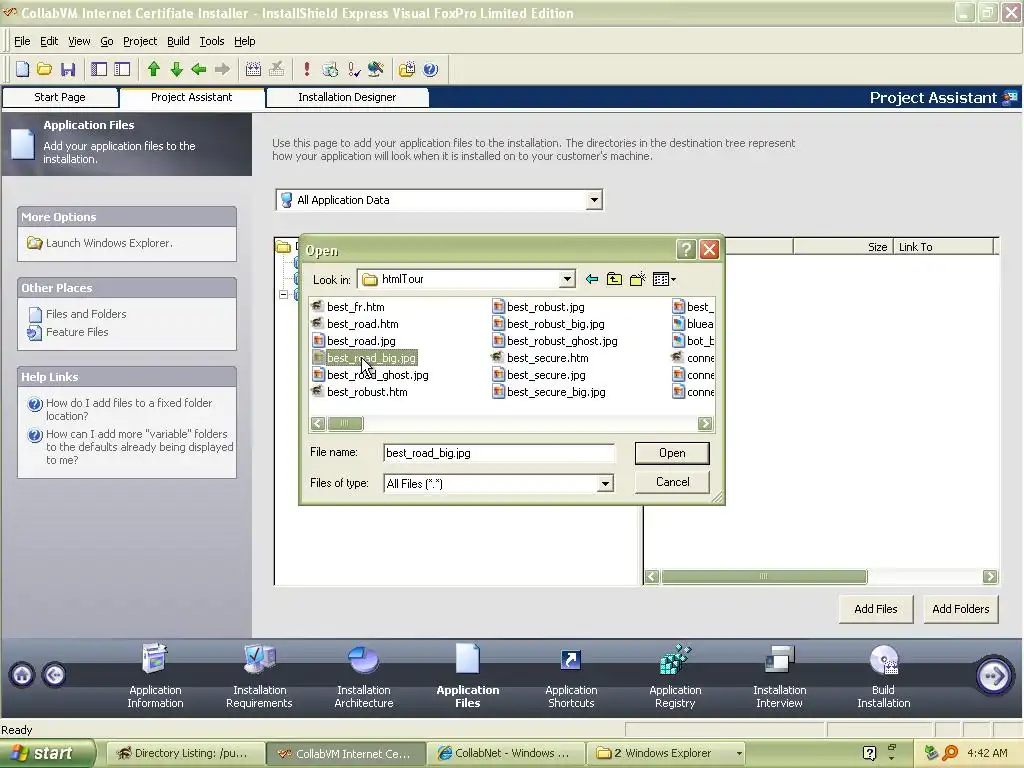This screenshot has height=768, width=1024.
Task: Click the green down arrow toolbar icon
Action: click(x=176, y=69)
